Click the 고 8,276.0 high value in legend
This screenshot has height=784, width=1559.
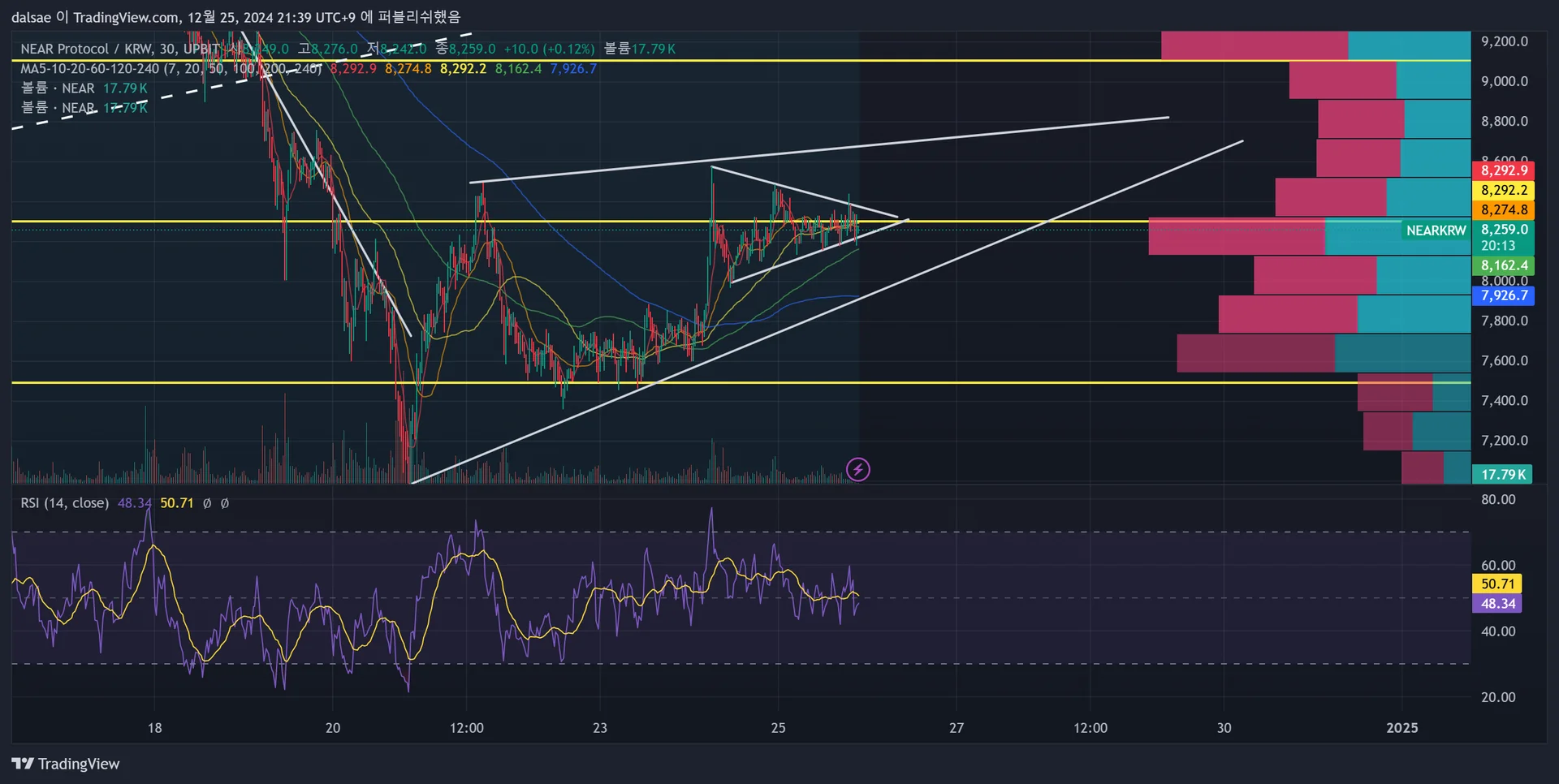[x=327, y=49]
